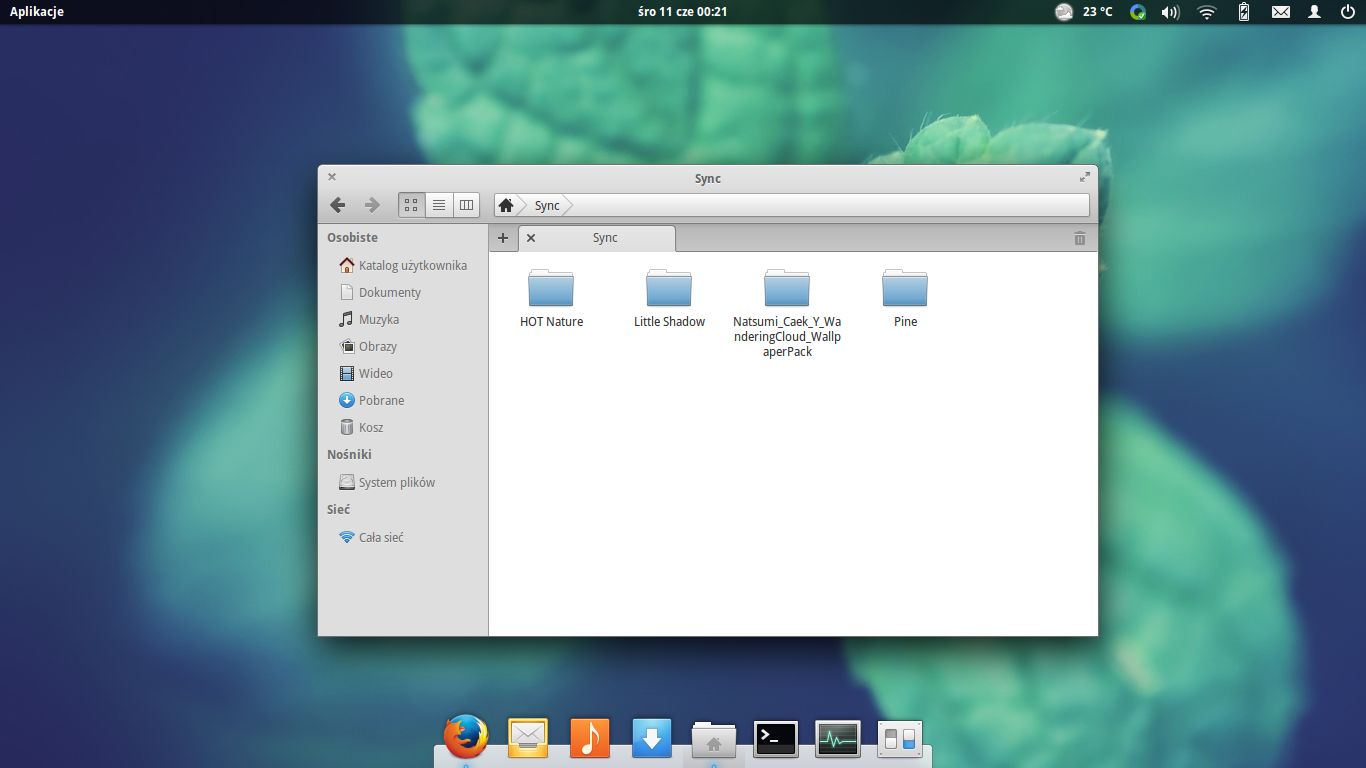Go to Pobrane in sidebar
Screen dimensions: 1366x768
pyautogui.click(x=381, y=400)
